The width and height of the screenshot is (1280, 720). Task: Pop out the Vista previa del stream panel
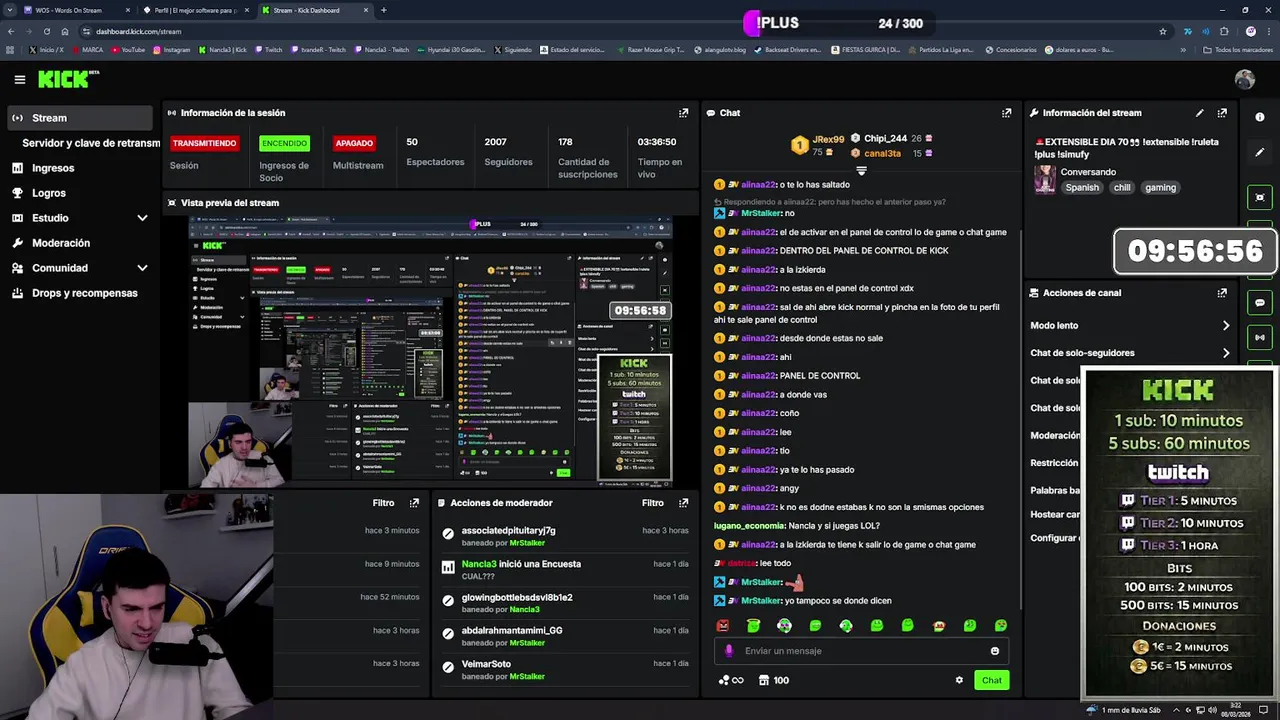(683, 203)
